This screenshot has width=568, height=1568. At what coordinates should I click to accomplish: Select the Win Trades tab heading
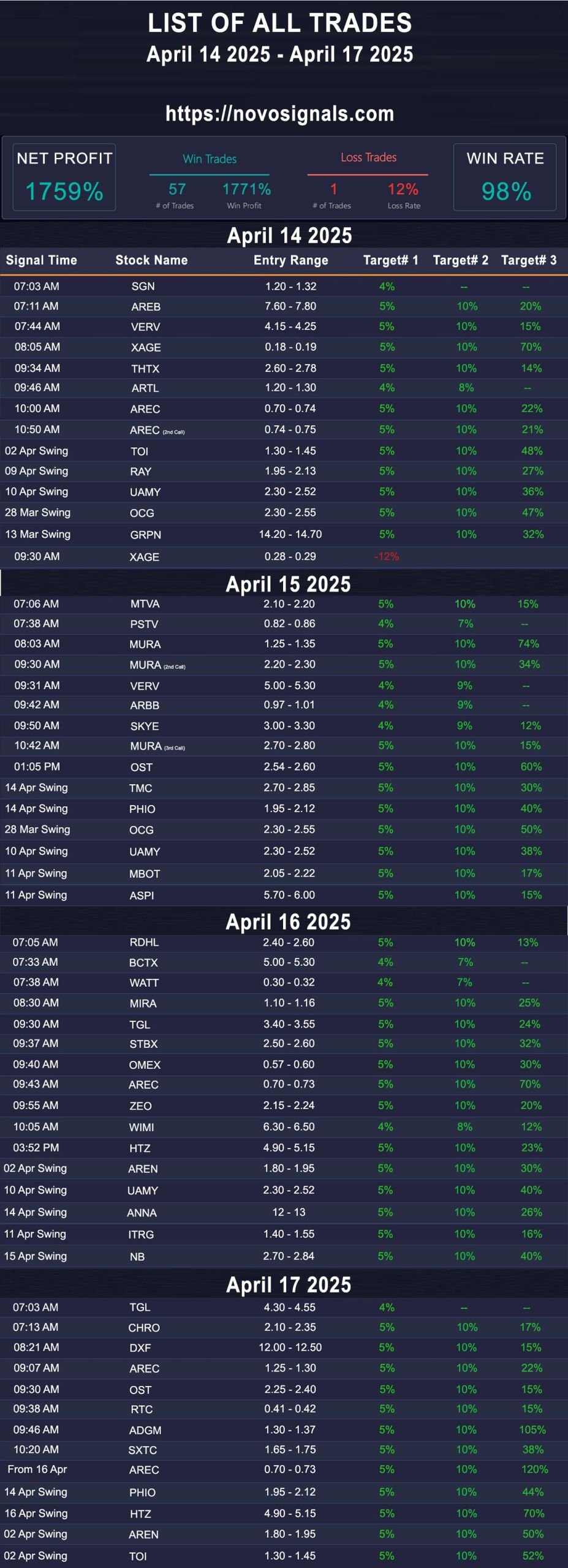210,159
